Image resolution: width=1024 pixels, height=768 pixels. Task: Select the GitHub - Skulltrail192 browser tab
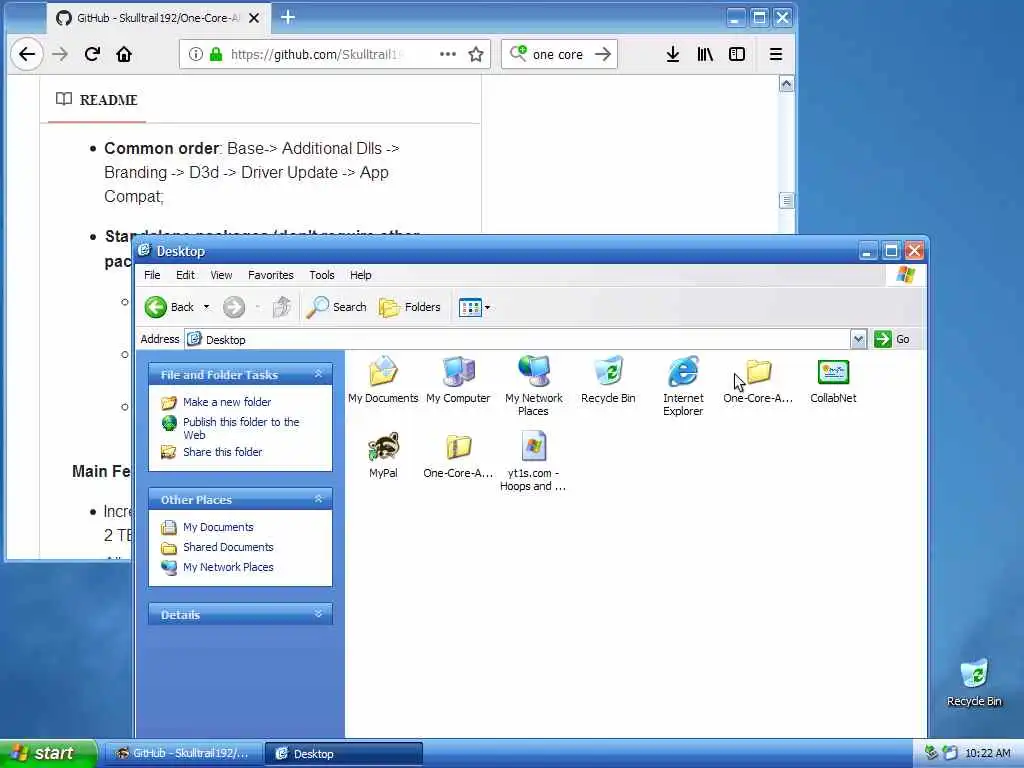click(157, 18)
